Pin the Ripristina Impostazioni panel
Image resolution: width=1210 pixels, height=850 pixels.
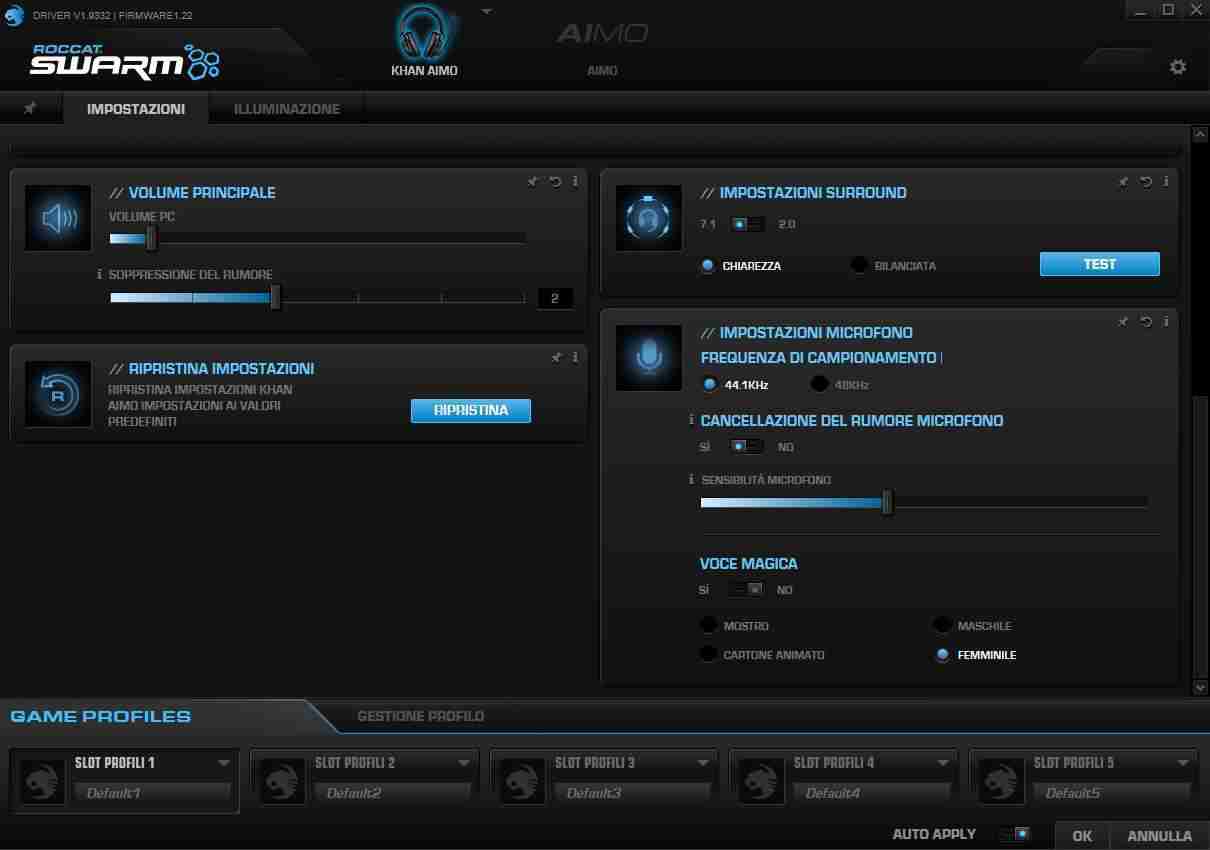click(557, 357)
